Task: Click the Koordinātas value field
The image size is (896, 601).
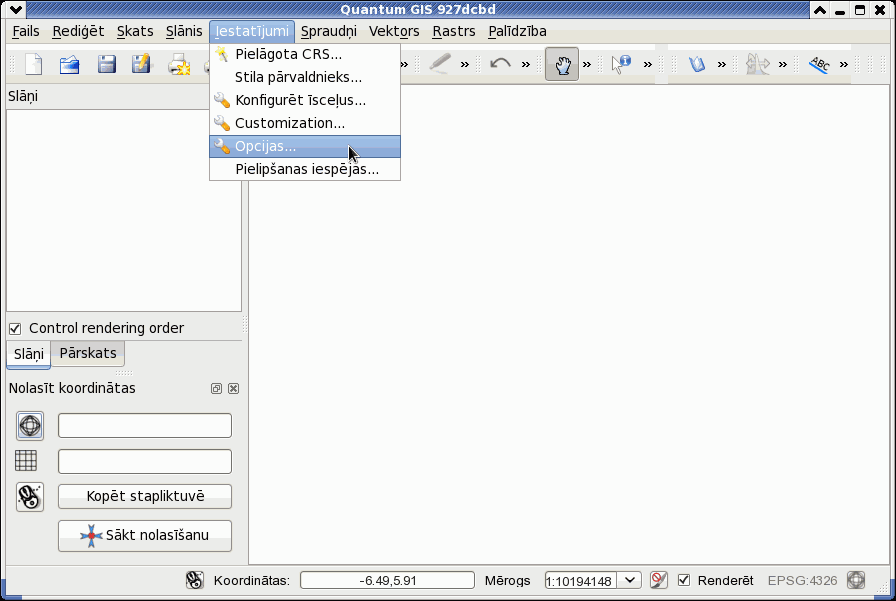Action: pyautogui.click(x=387, y=580)
